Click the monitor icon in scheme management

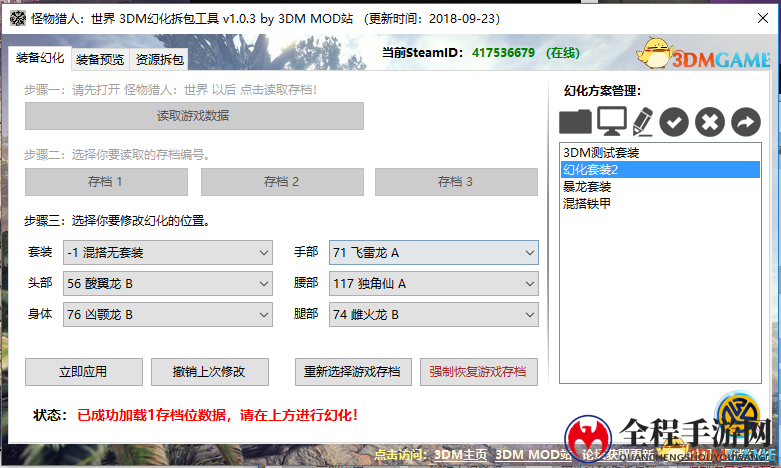(612, 121)
